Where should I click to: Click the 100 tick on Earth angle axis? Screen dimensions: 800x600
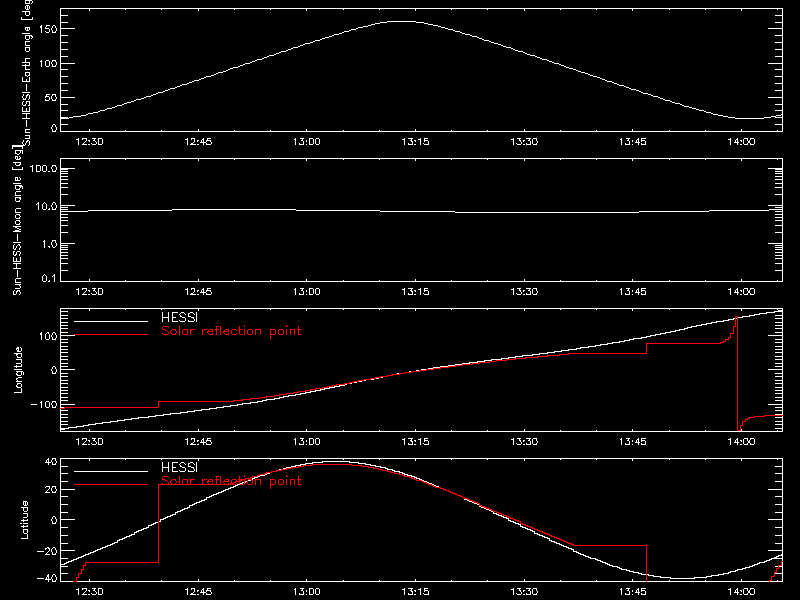coord(47,64)
